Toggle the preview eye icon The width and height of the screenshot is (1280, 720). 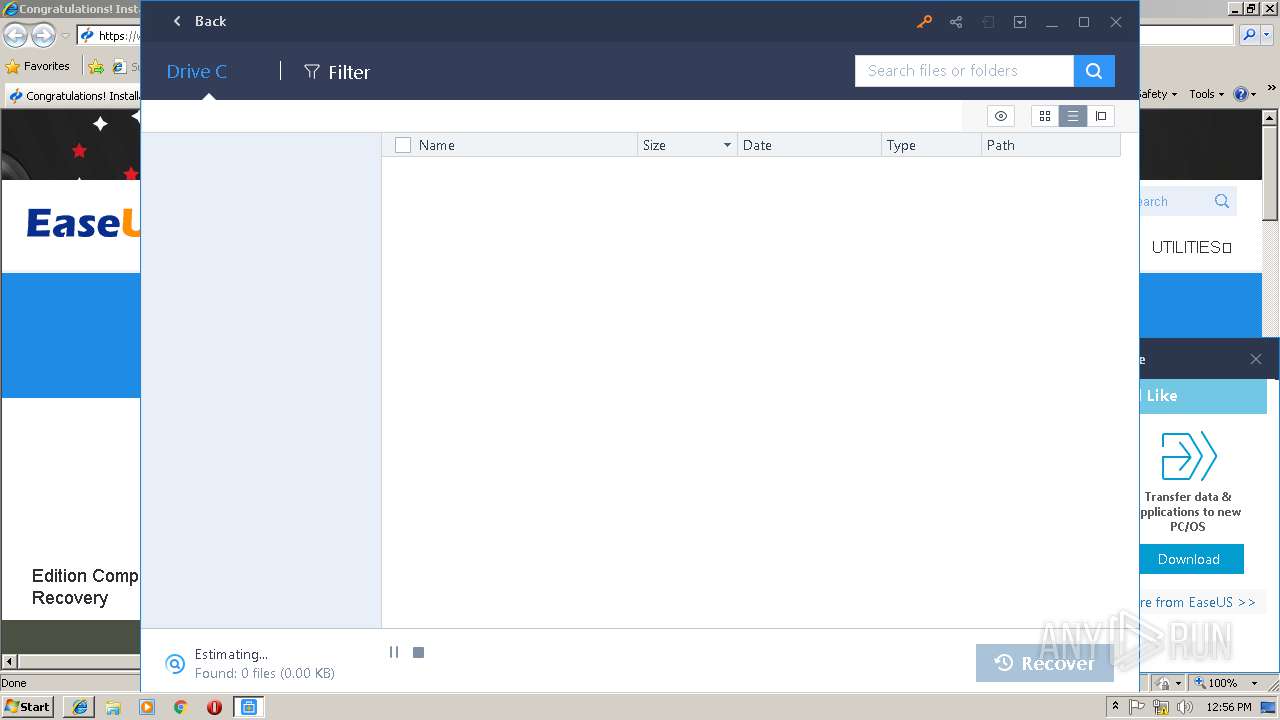(1001, 116)
